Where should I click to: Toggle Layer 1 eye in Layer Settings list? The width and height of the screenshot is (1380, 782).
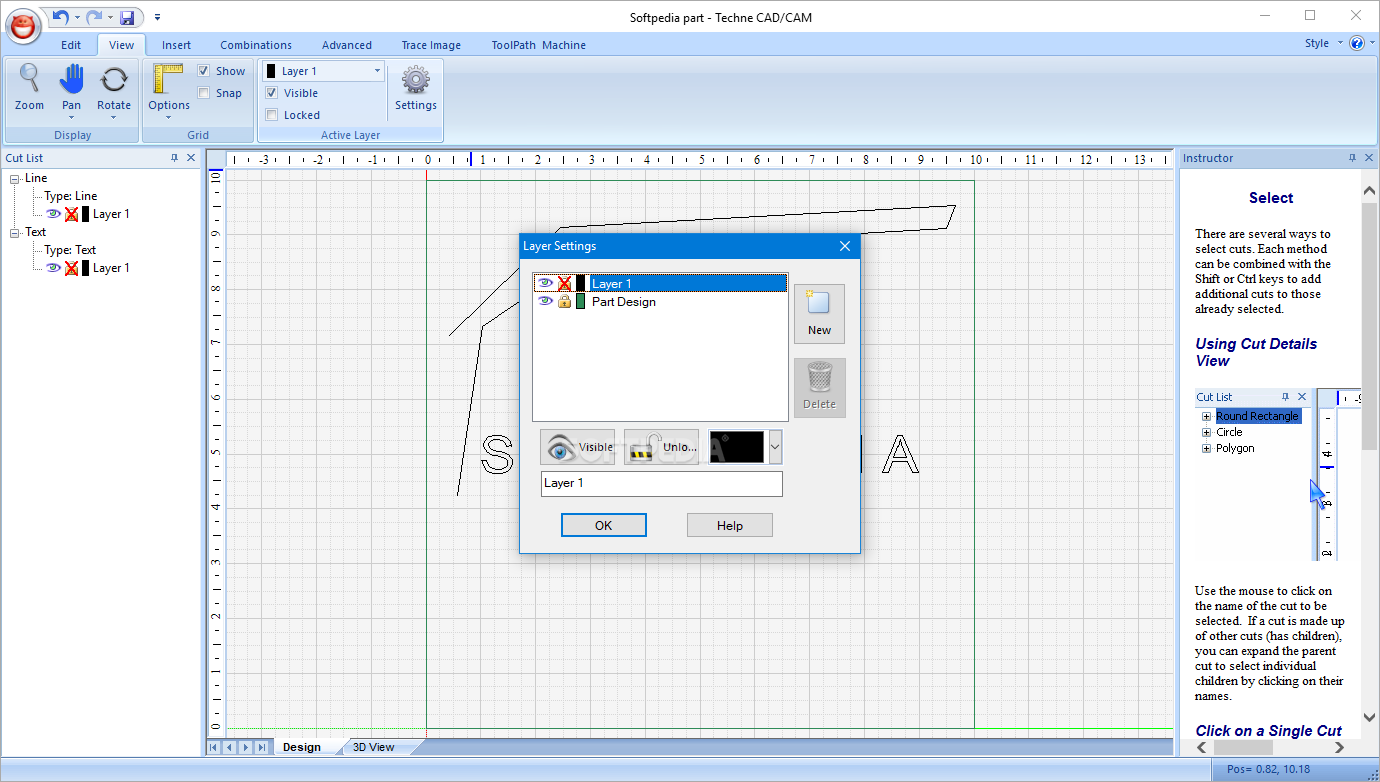[x=545, y=283]
